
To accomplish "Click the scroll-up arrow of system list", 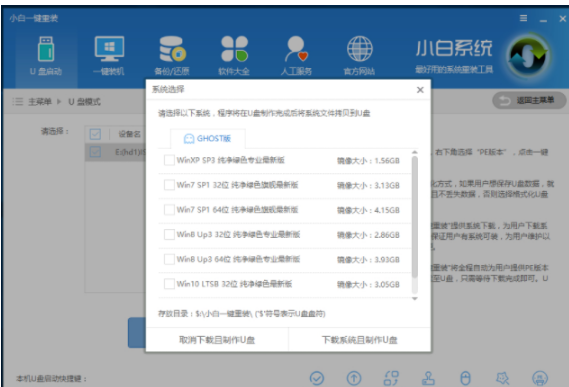I will tap(414, 152).
